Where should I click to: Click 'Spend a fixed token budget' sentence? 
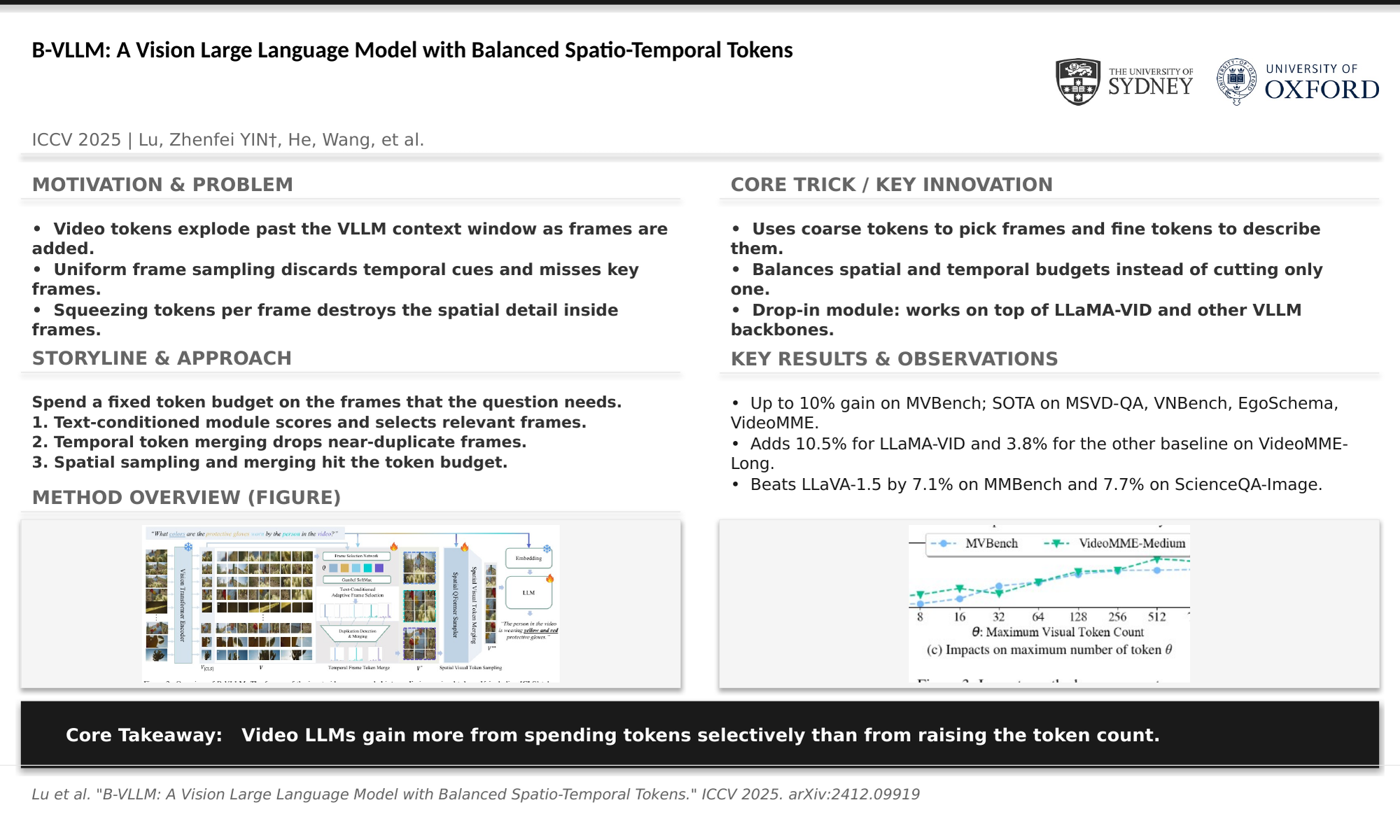pos(327,402)
